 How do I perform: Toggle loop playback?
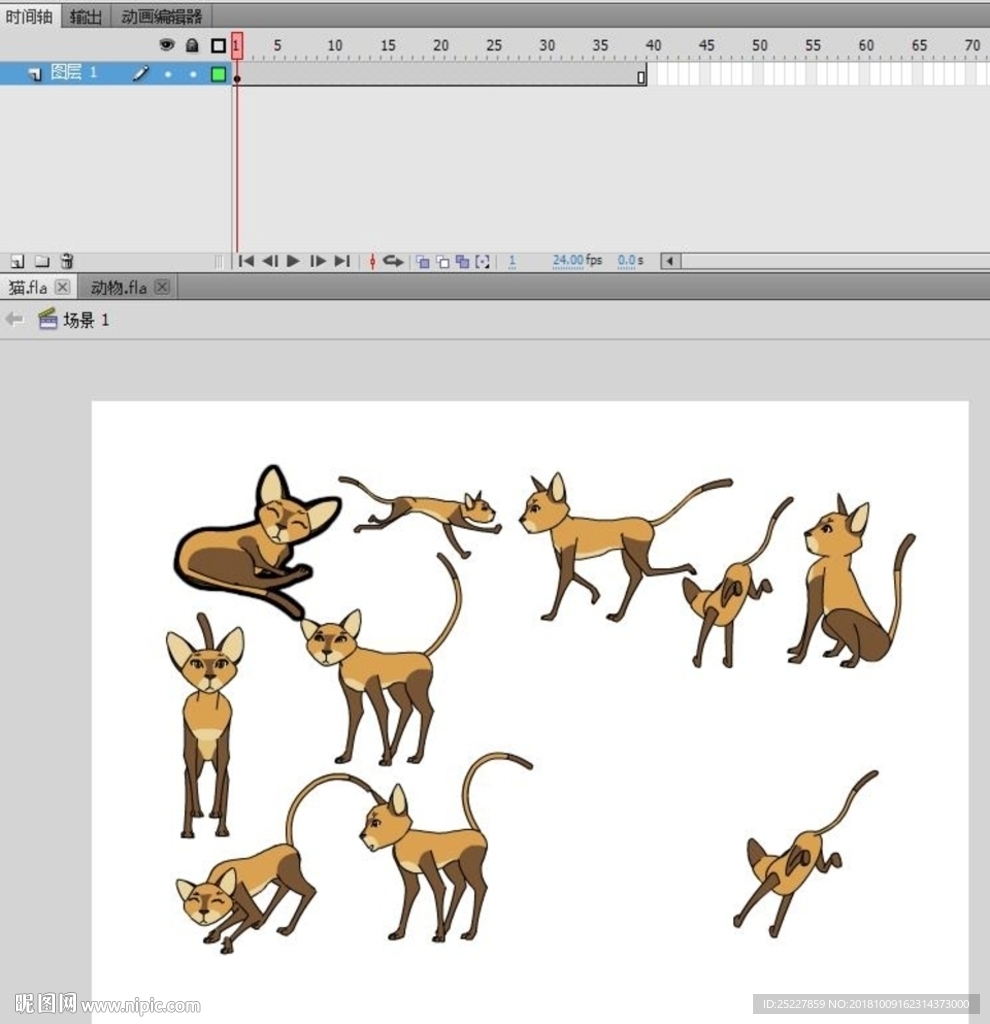[x=393, y=261]
